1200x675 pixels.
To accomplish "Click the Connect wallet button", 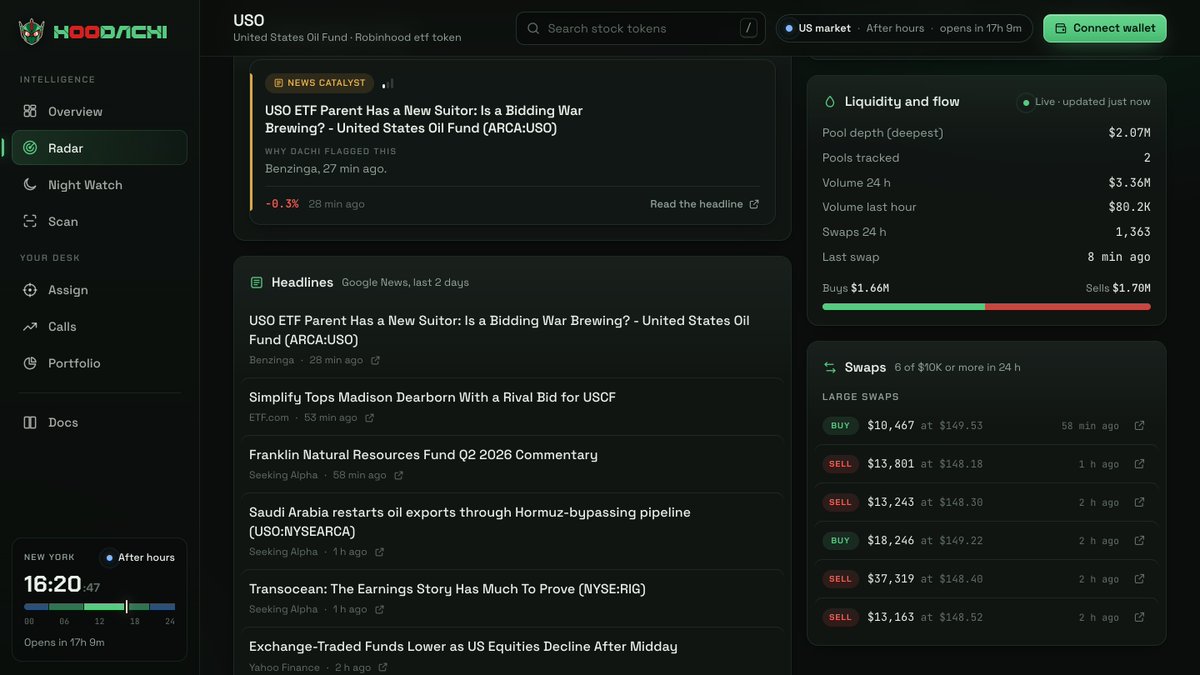I will [1105, 28].
